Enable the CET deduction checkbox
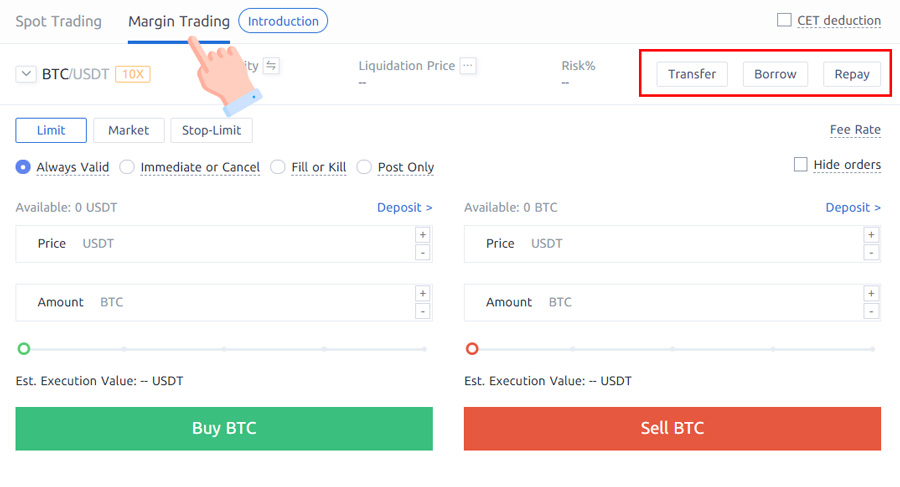The height and width of the screenshot is (487, 900). [784, 20]
